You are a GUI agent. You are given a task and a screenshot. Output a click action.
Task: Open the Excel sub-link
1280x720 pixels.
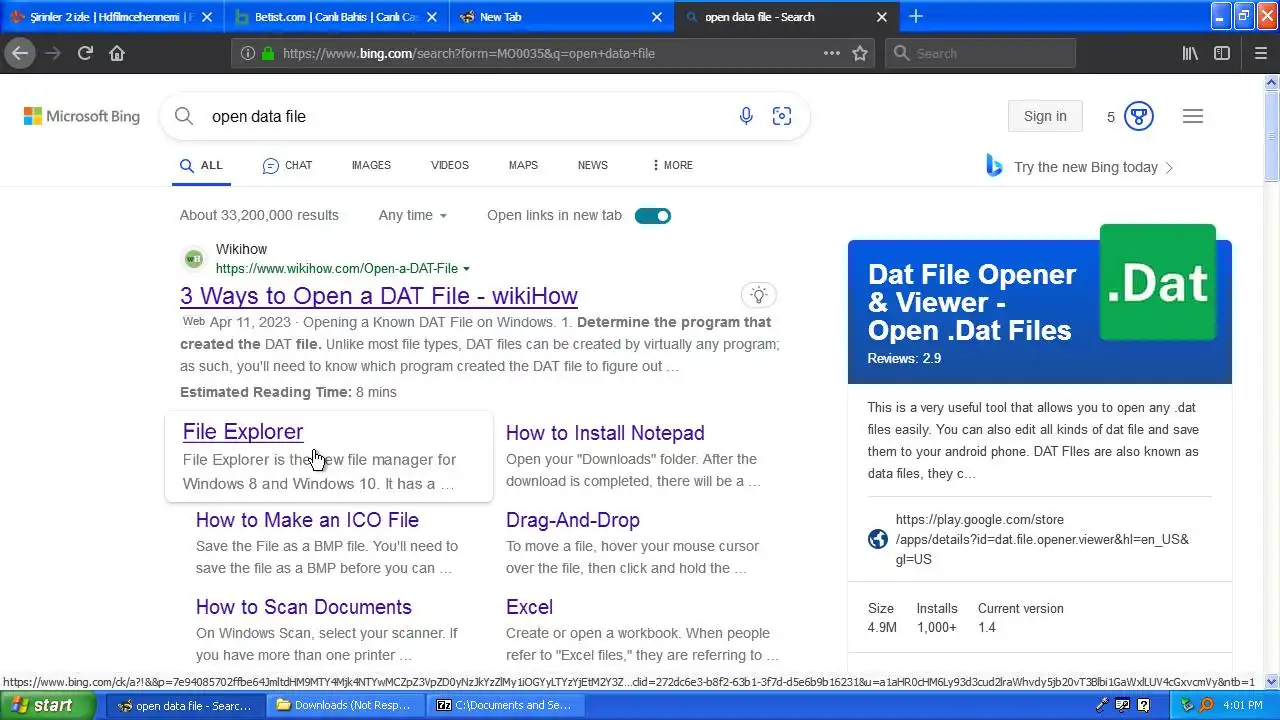point(529,607)
